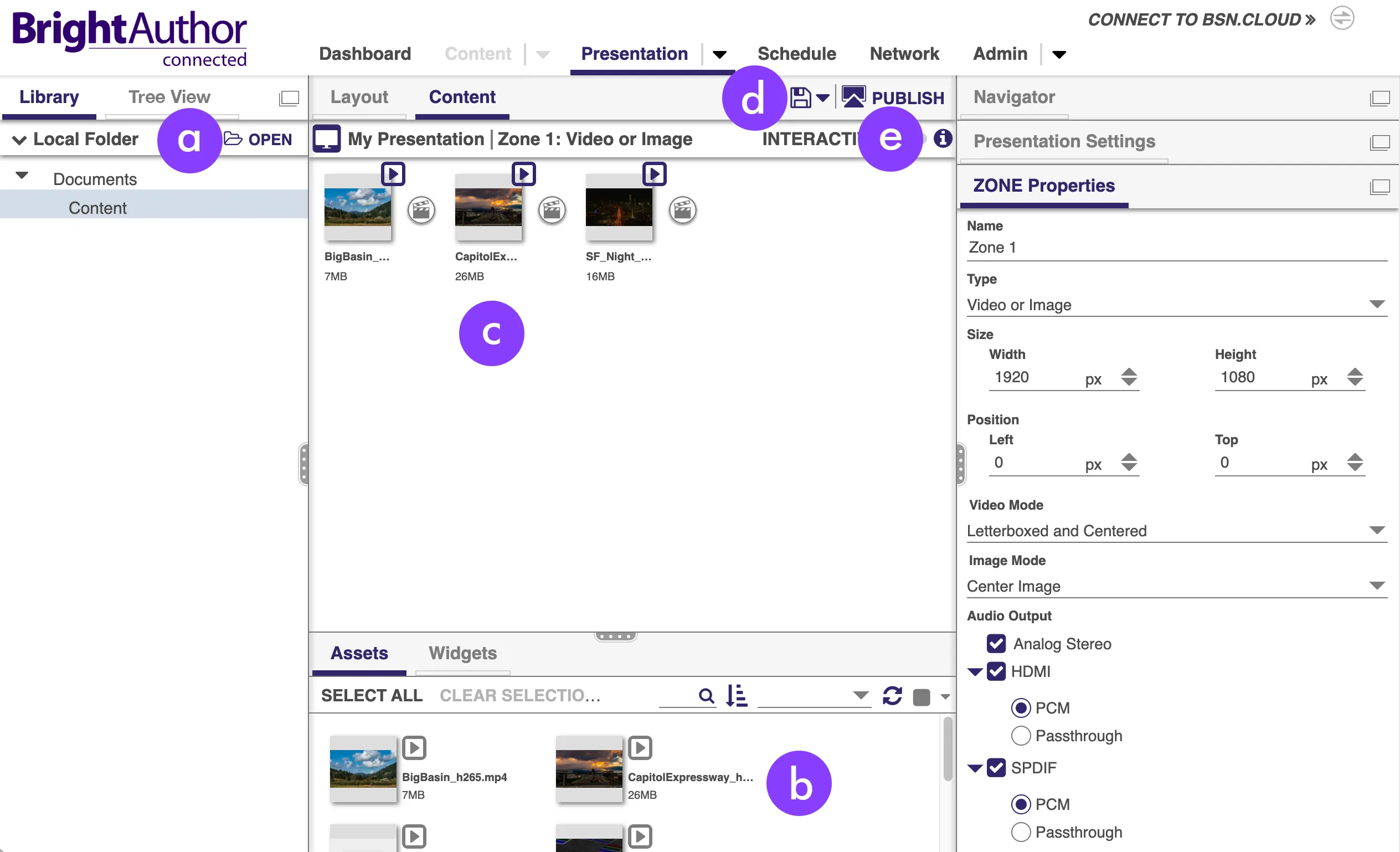Select Passthrough under SPDIF
This screenshot has width=1400, height=852.
pos(1021,833)
